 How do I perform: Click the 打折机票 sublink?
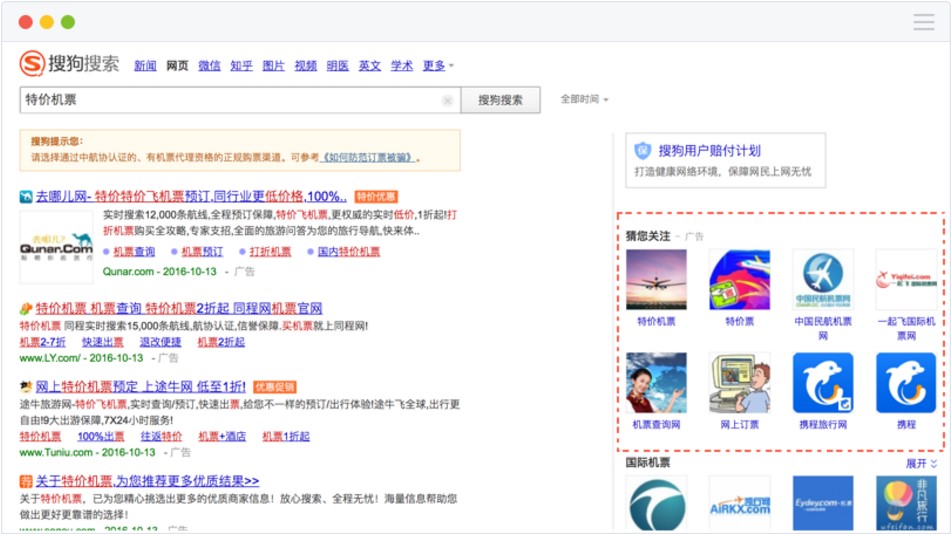click(x=270, y=252)
